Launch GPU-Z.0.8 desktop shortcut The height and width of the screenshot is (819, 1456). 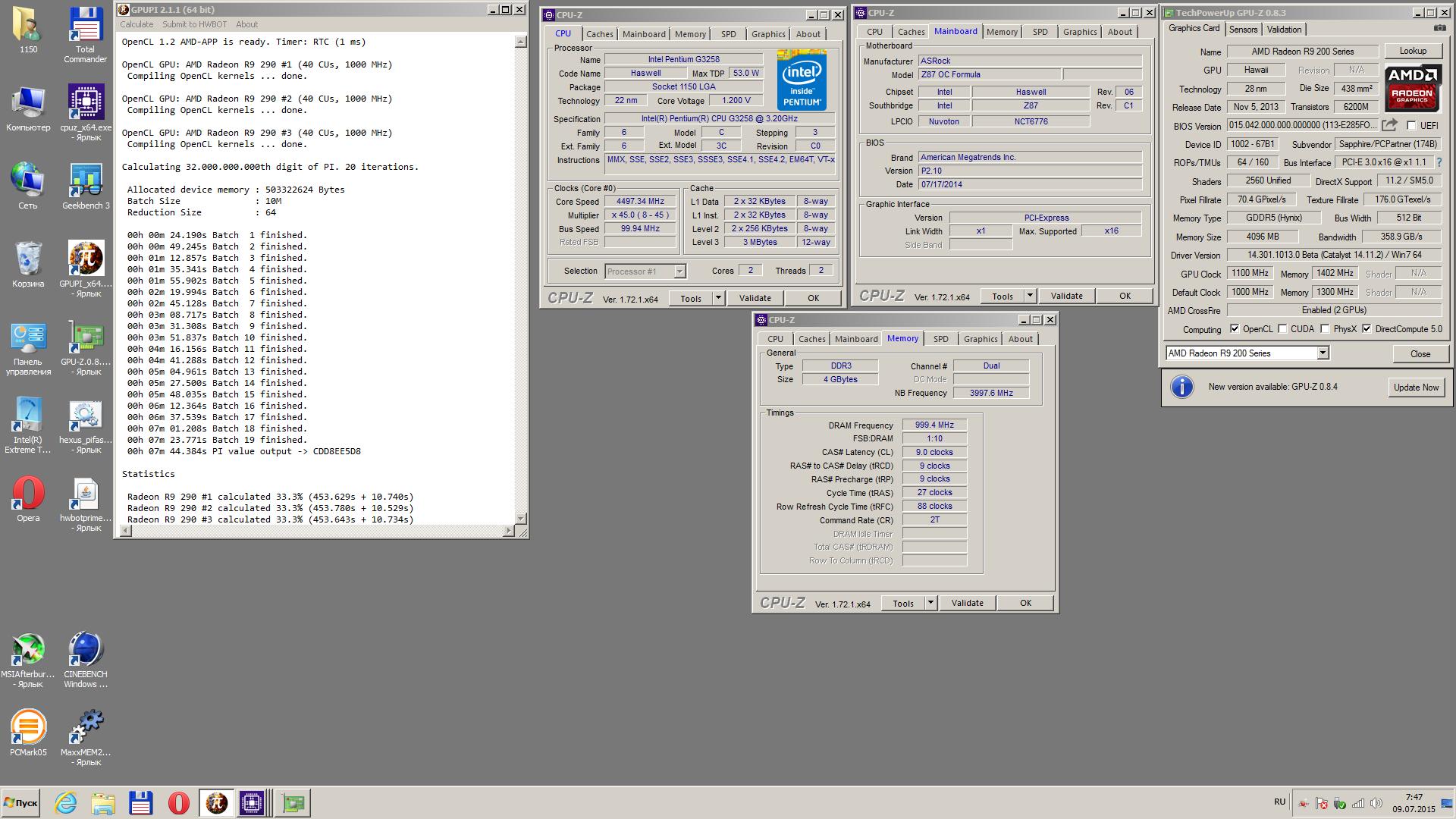(x=86, y=348)
